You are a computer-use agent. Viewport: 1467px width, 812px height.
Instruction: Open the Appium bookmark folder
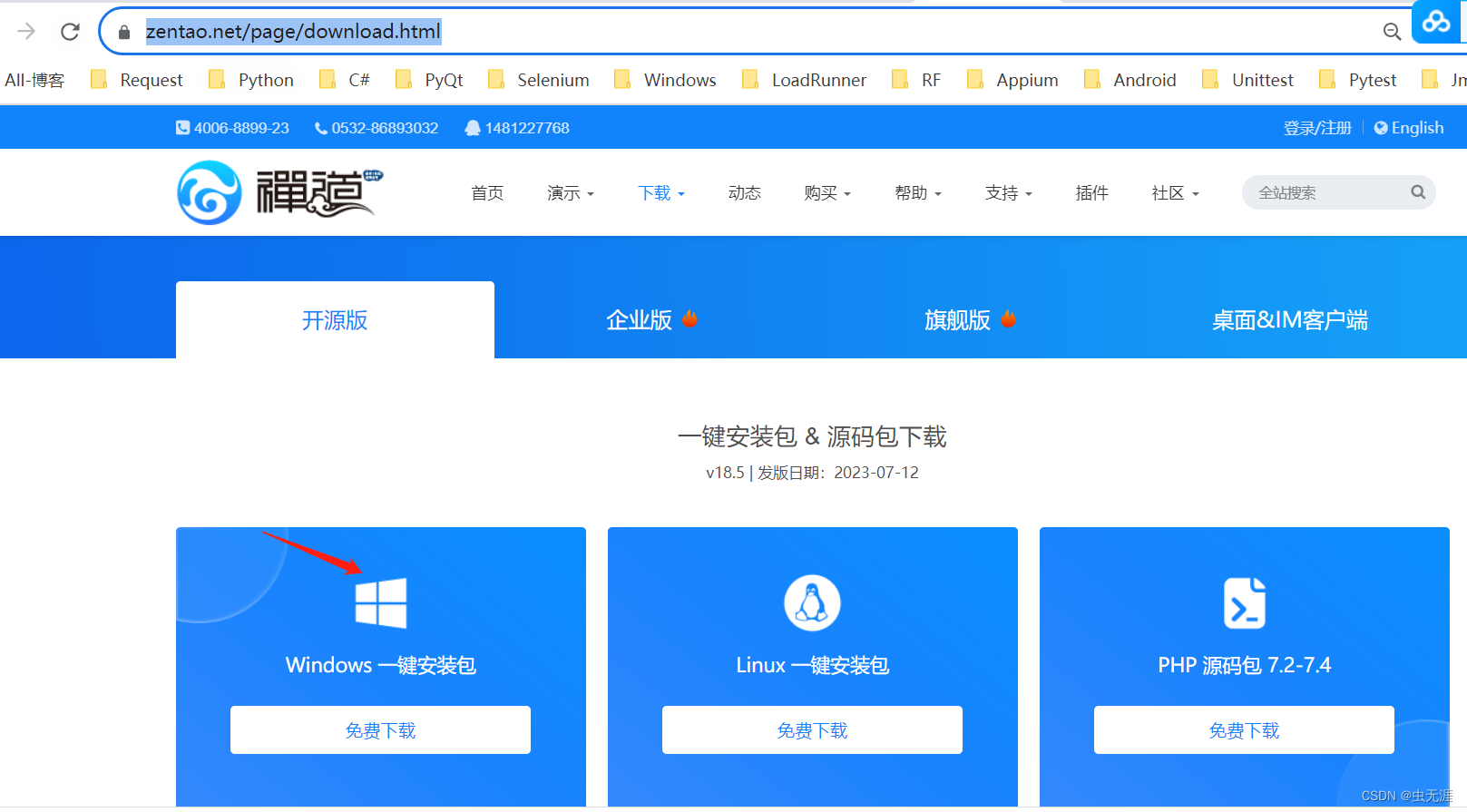coord(1012,80)
